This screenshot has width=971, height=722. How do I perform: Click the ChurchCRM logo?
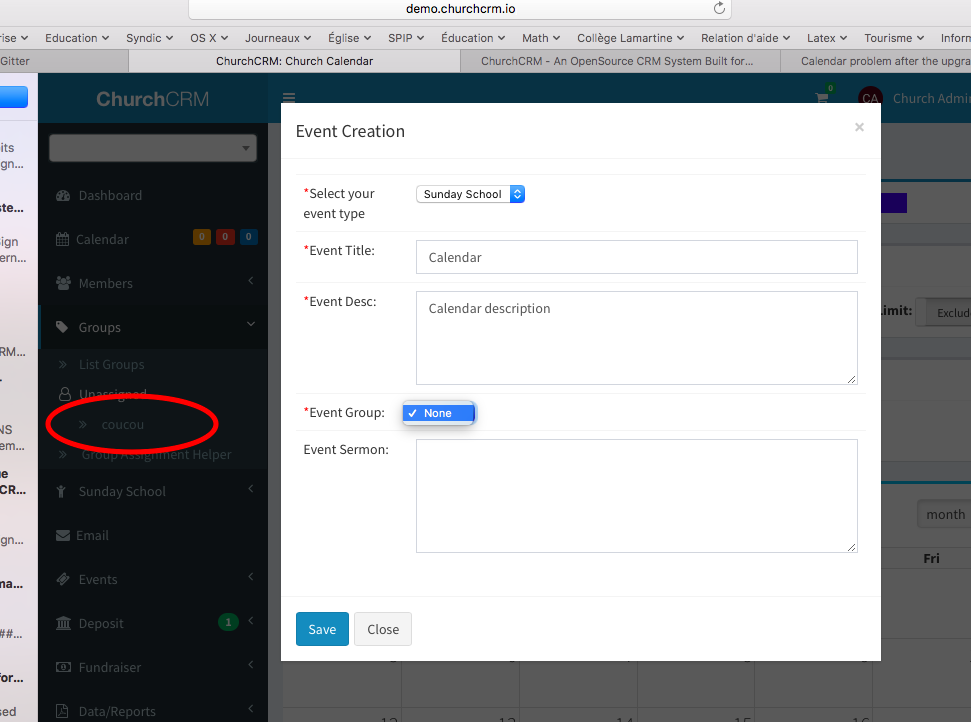152,99
